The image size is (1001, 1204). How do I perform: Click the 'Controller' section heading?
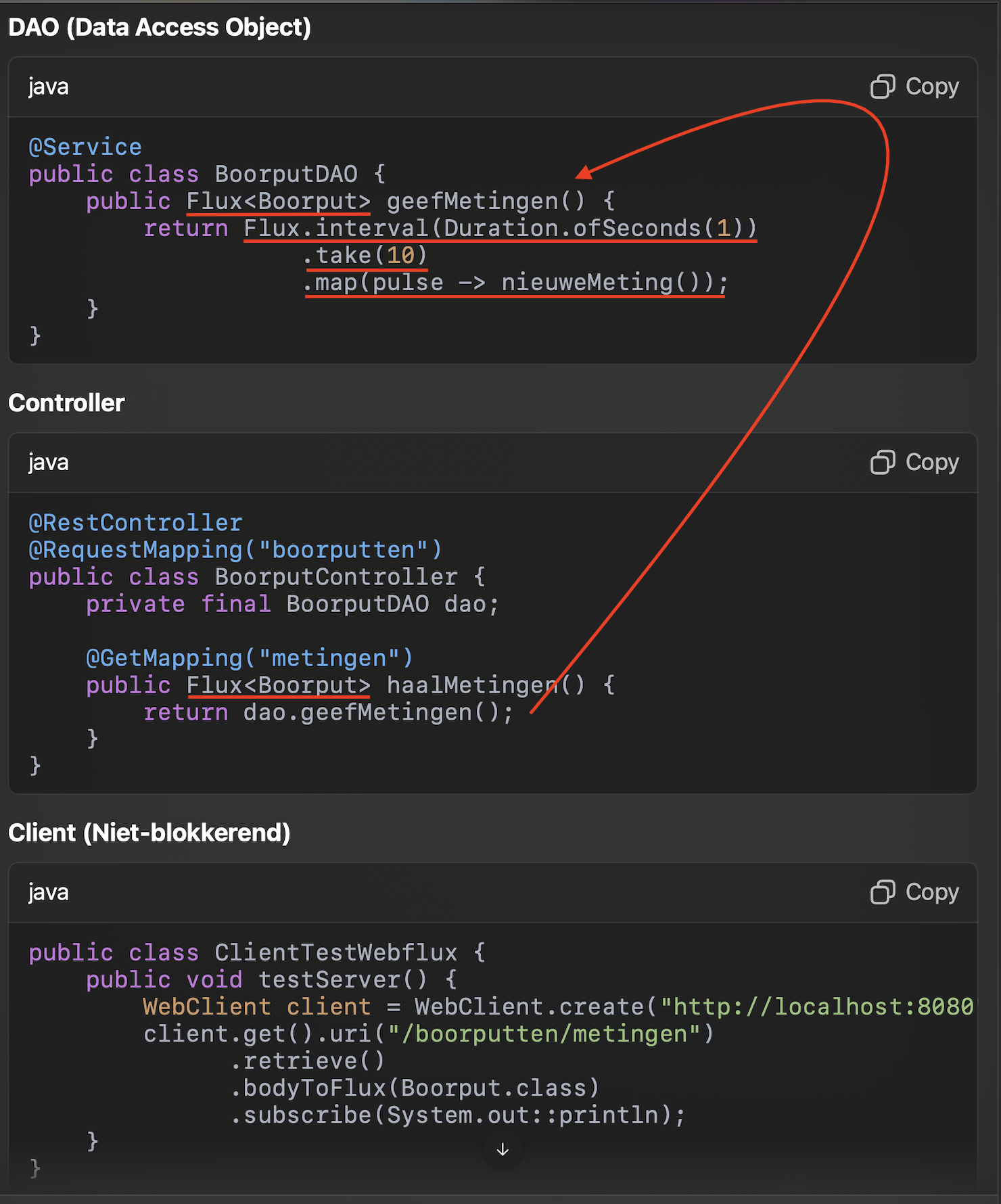click(x=66, y=403)
